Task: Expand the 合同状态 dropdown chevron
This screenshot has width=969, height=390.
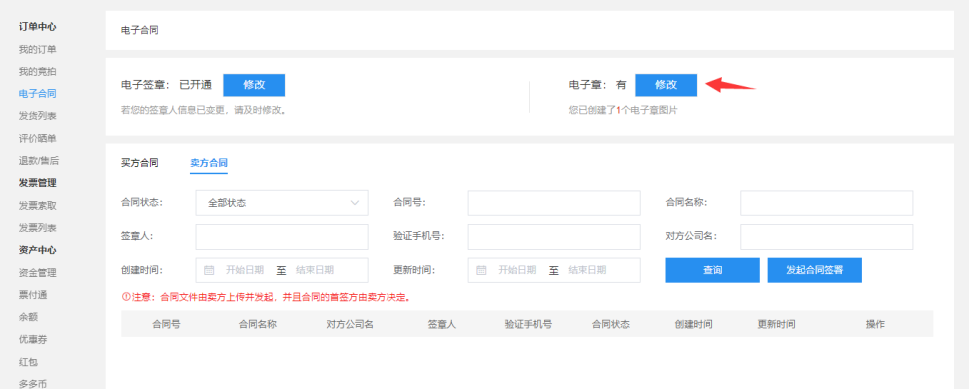Action: 355,203
